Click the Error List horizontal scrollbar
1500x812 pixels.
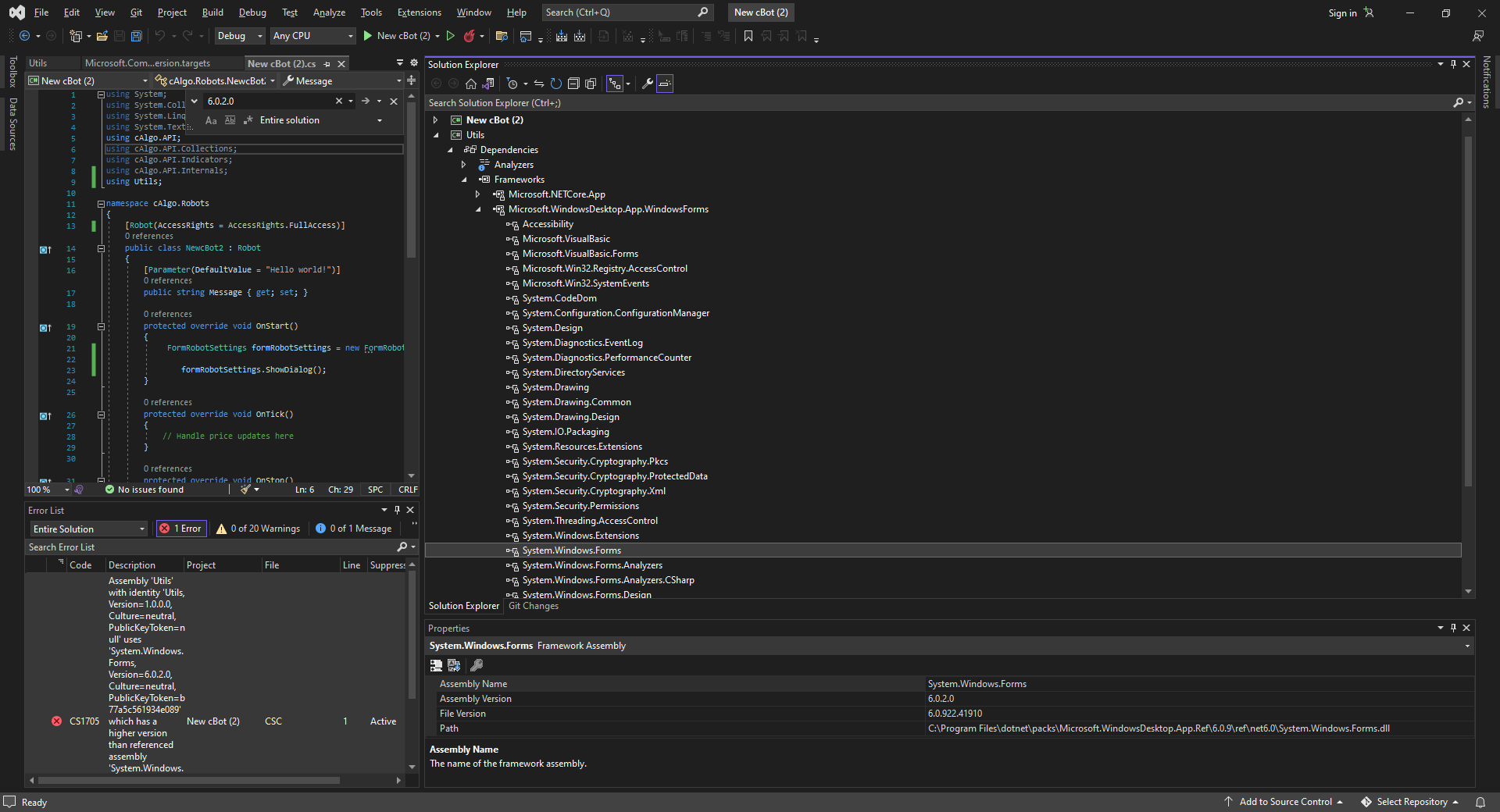point(189,780)
